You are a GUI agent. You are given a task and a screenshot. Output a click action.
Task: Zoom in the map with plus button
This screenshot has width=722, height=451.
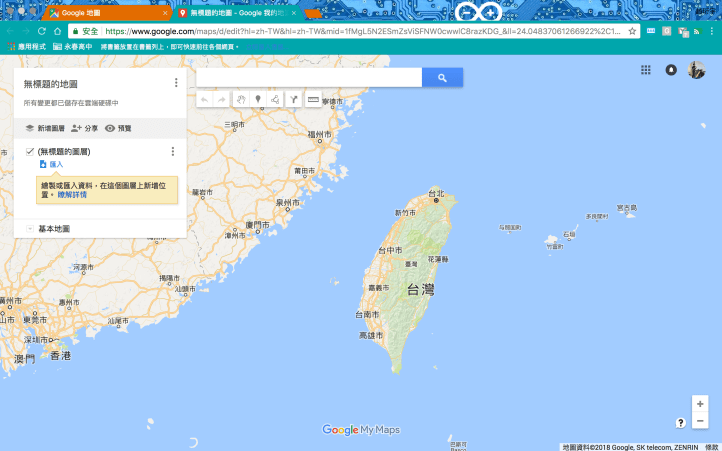[700, 404]
